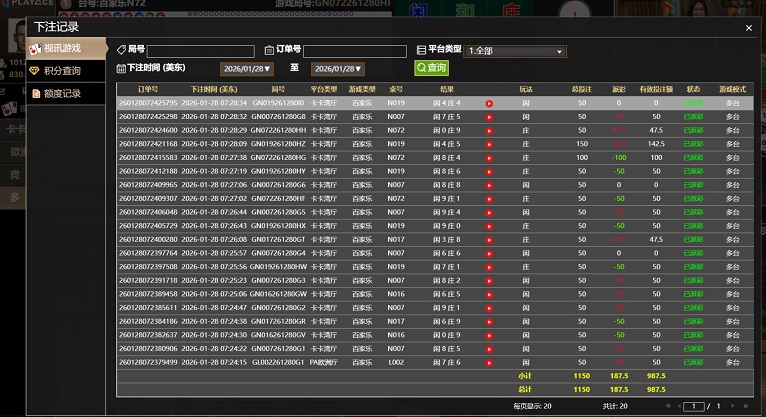
Task: Go to the previous page arrow
Action: tap(677, 406)
